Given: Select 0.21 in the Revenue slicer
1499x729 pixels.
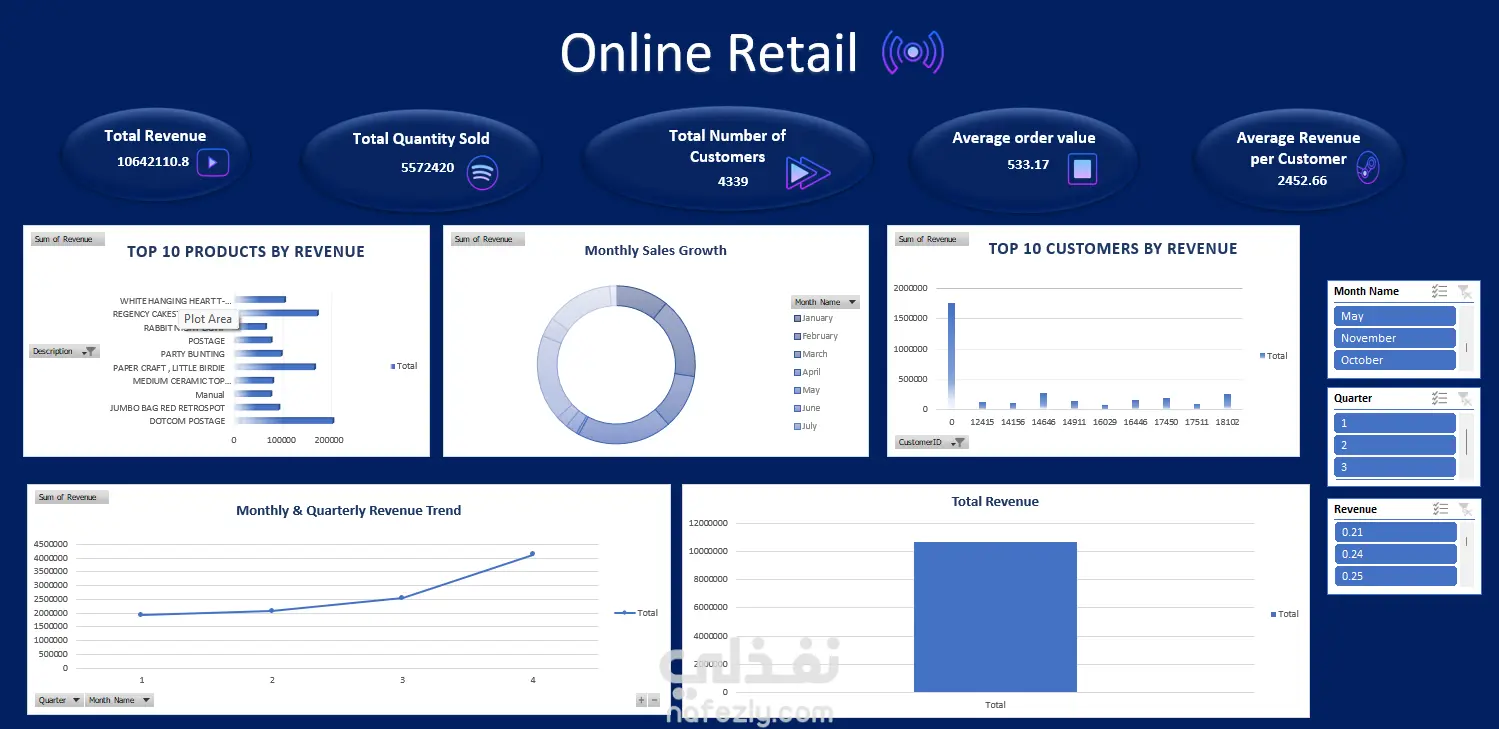Looking at the screenshot, I should [x=1394, y=532].
